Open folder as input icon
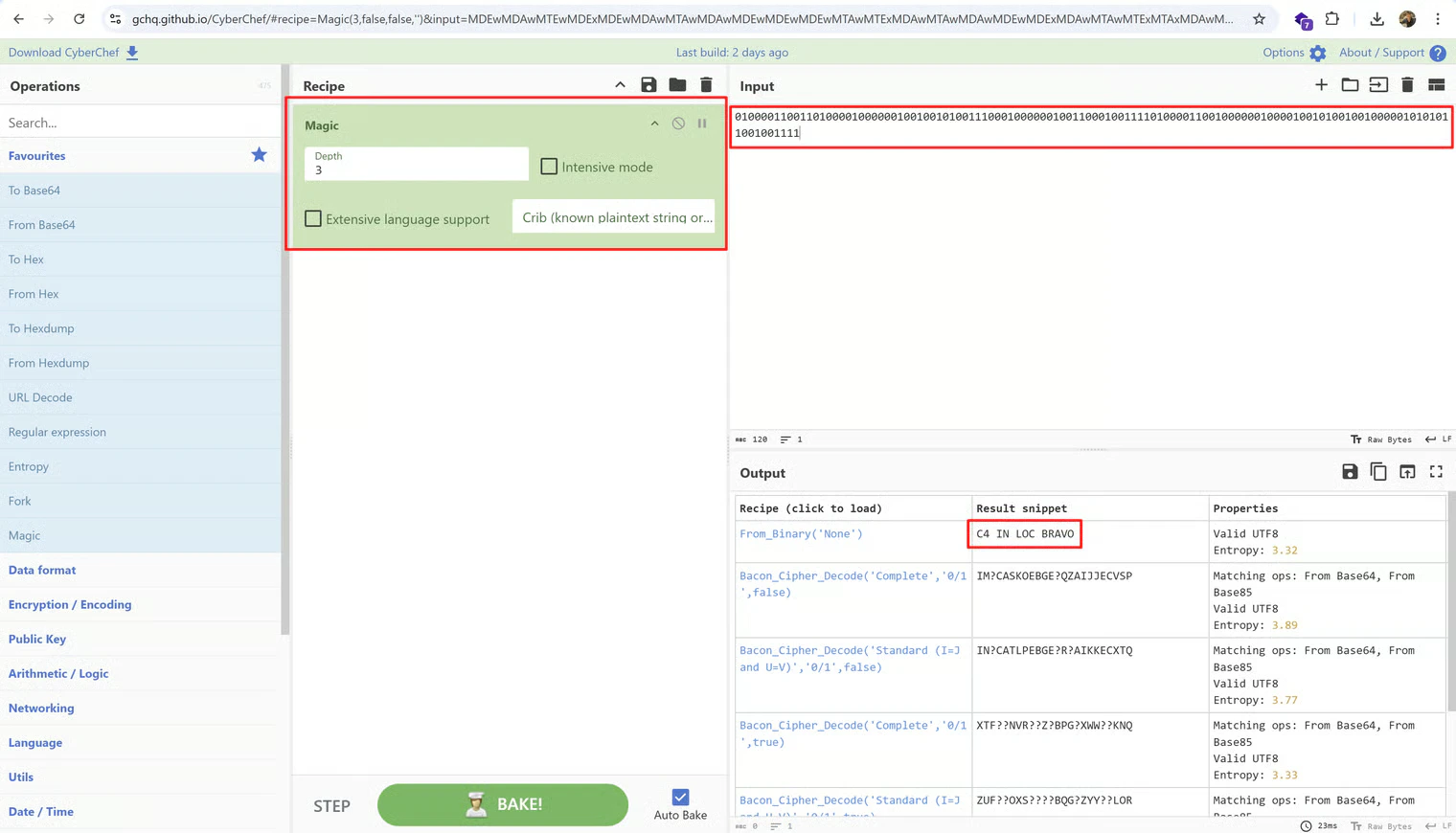This screenshot has width=1456, height=833. click(1350, 85)
